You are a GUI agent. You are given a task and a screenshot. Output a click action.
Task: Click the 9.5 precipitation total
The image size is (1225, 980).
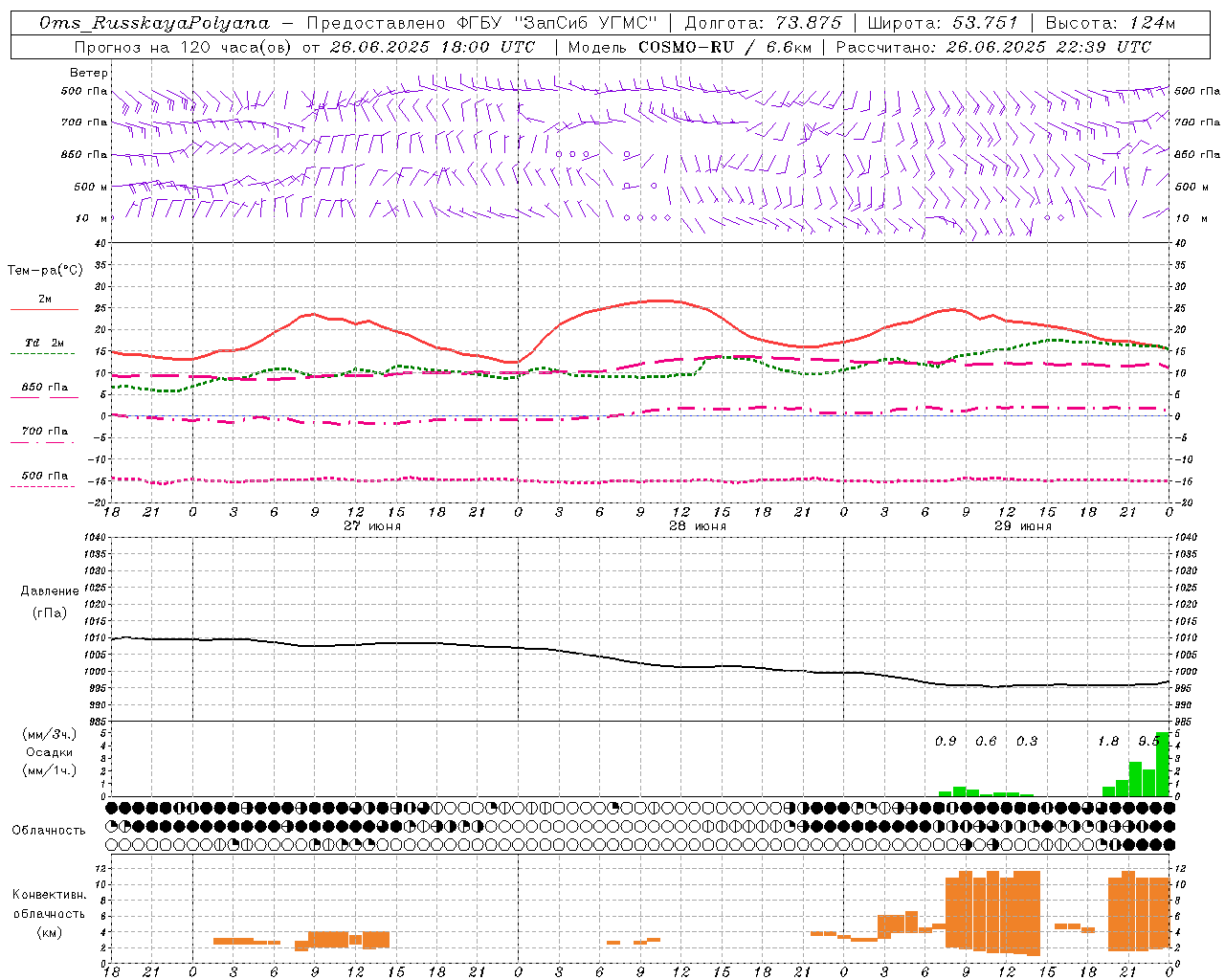(x=1148, y=742)
